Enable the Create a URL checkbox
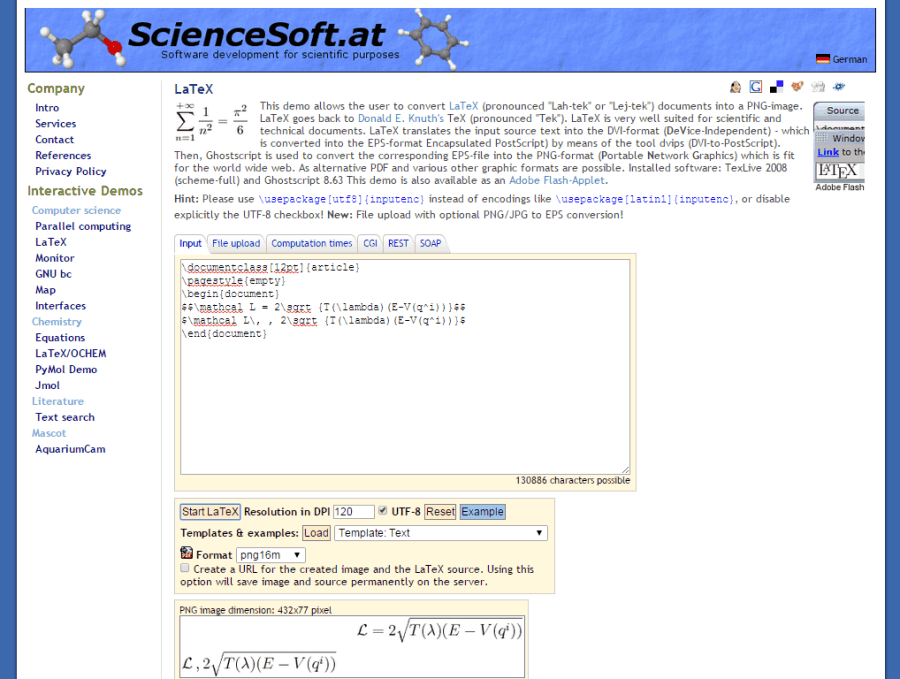Image resolution: width=900 pixels, height=679 pixels. pyautogui.click(x=185, y=568)
